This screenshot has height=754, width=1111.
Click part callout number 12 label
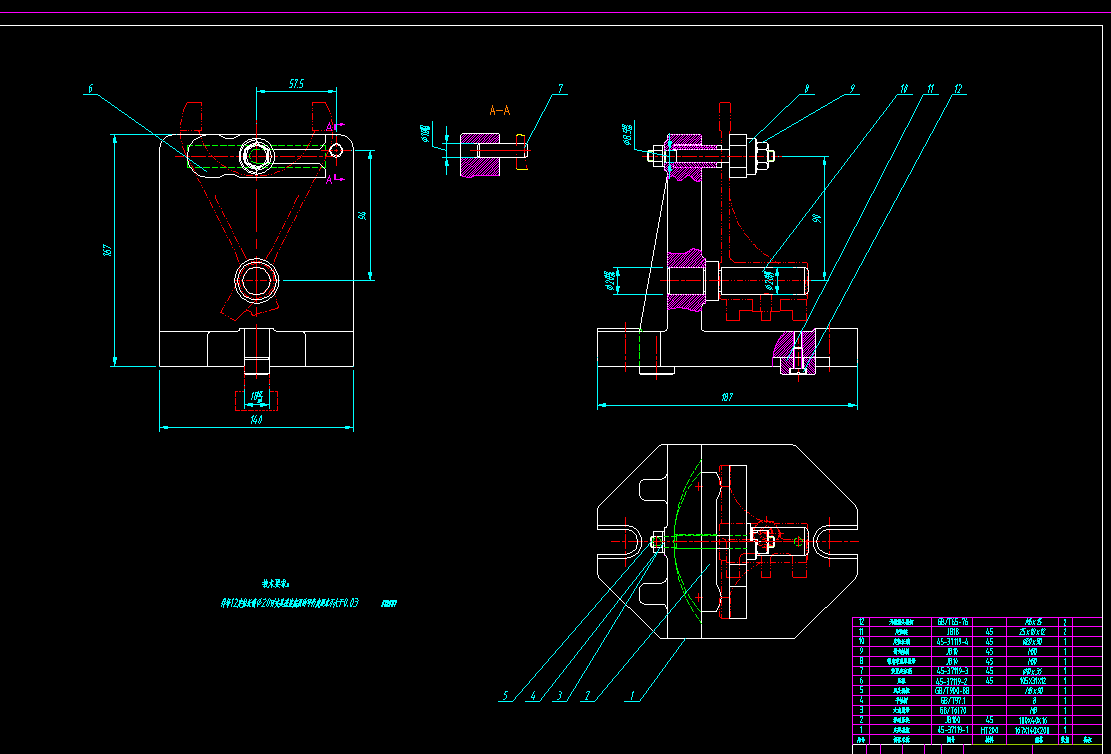(958, 89)
